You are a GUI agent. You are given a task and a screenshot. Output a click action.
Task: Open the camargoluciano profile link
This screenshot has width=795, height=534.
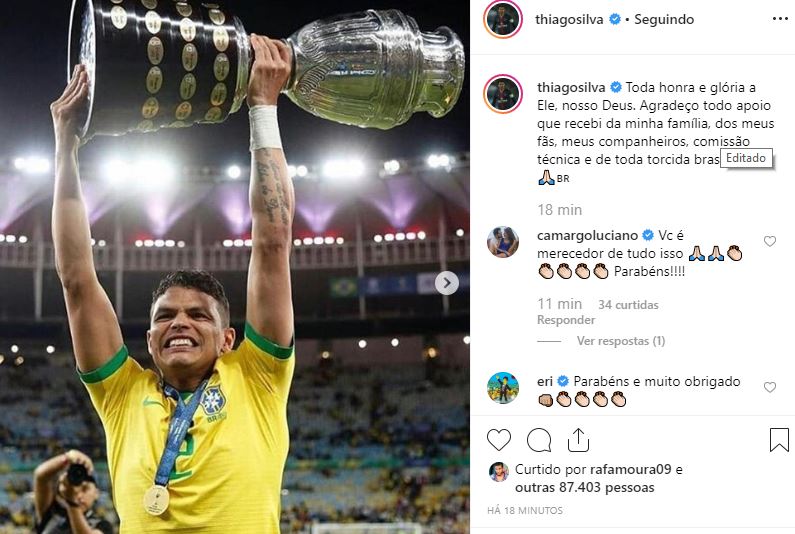coord(587,235)
